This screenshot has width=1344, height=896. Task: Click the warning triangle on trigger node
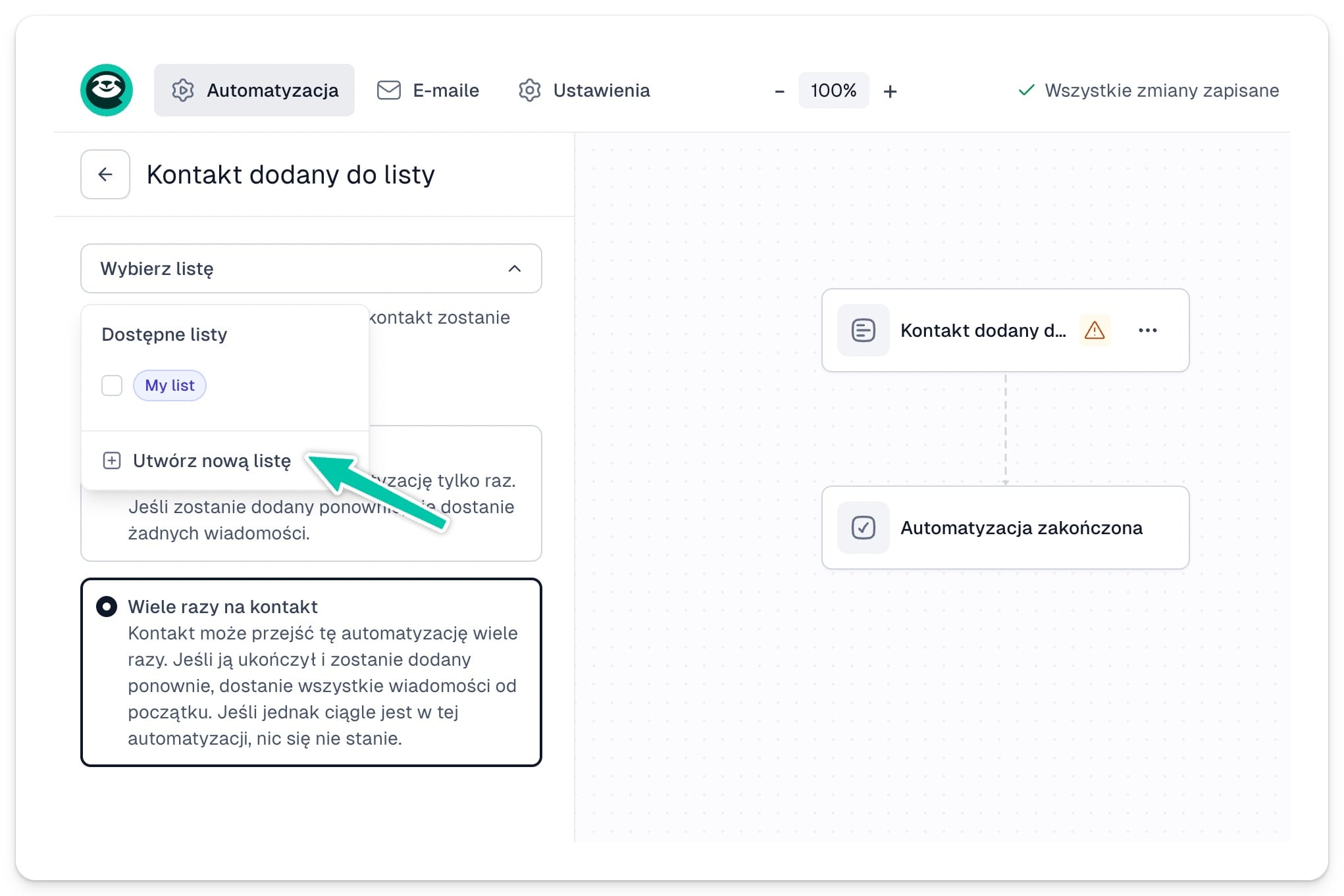click(x=1095, y=330)
